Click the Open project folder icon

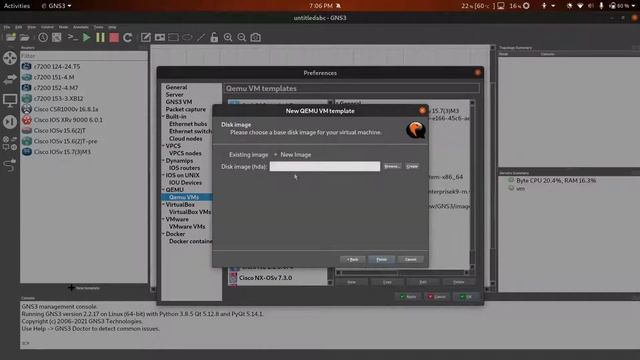(24, 38)
